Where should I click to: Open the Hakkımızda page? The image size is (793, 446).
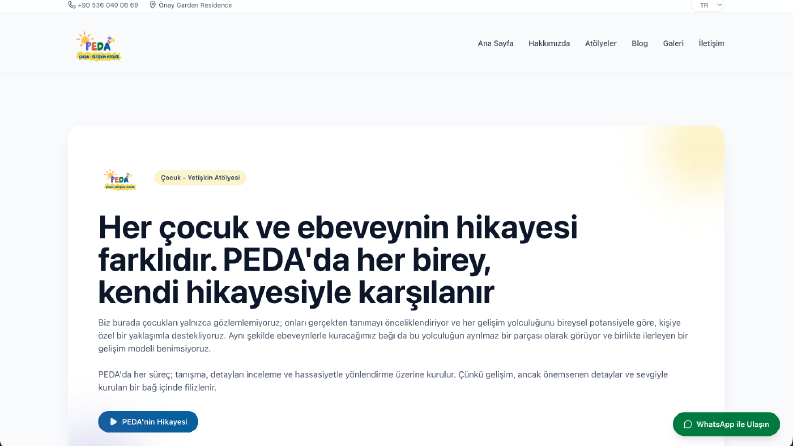tap(549, 43)
